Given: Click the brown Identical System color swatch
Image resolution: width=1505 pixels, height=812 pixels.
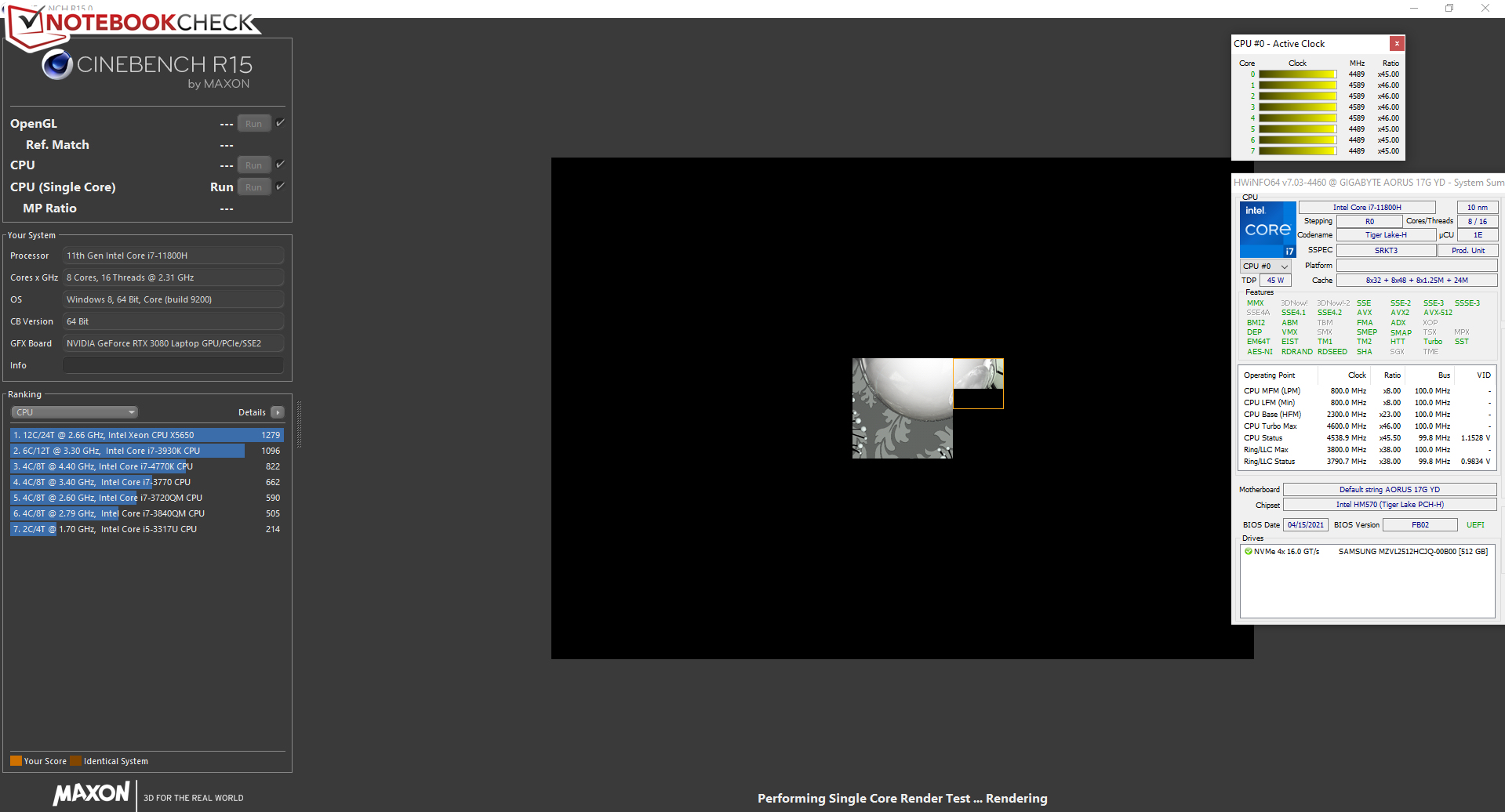Looking at the screenshot, I should click(75, 761).
